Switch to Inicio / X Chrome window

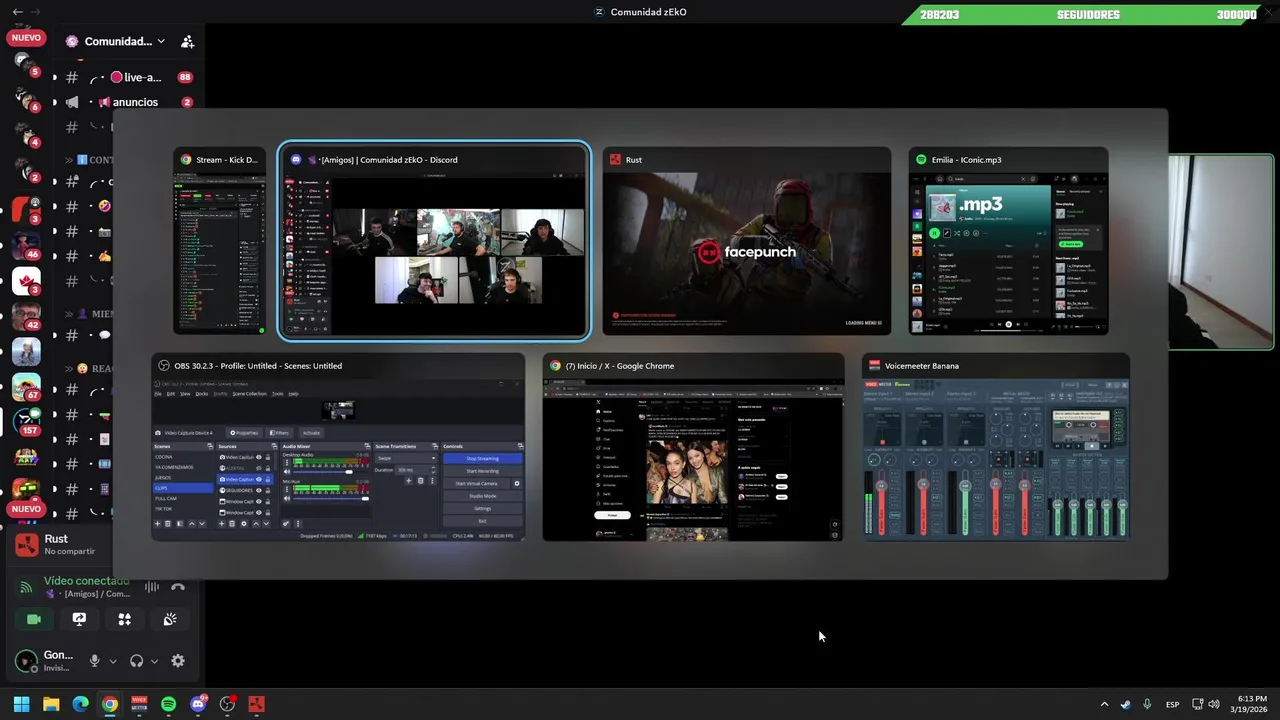(x=693, y=447)
